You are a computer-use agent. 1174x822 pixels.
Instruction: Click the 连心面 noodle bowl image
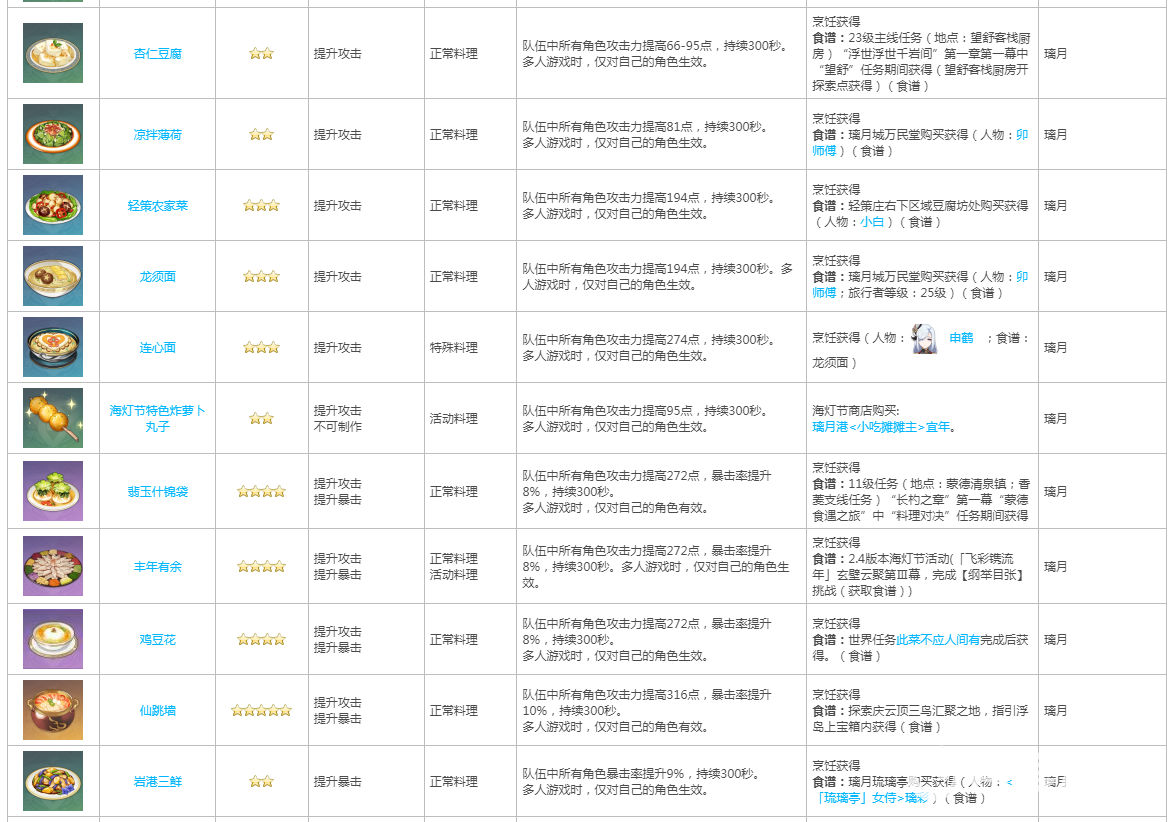[x=53, y=347]
